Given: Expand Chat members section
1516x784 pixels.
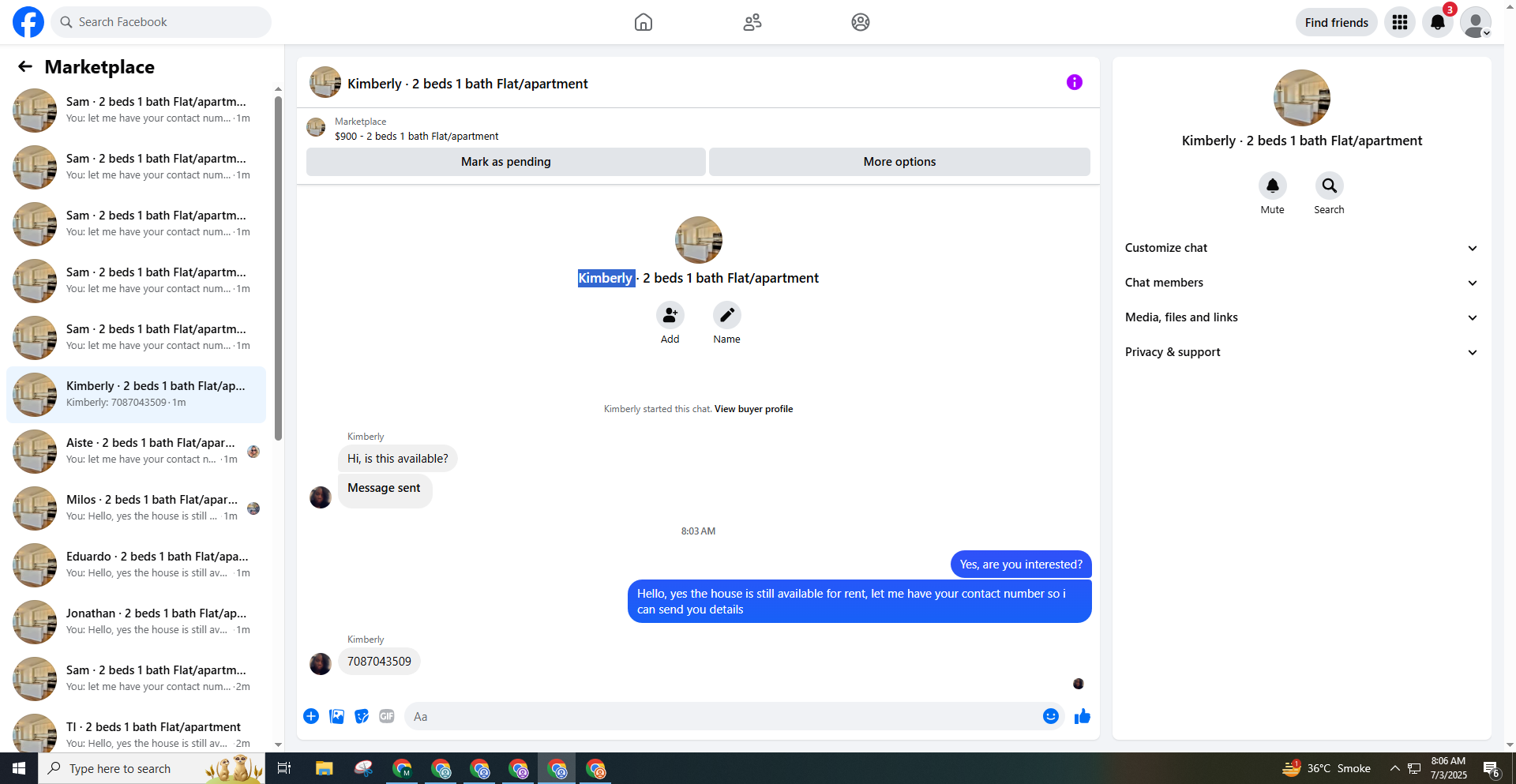Looking at the screenshot, I should (x=1301, y=283).
